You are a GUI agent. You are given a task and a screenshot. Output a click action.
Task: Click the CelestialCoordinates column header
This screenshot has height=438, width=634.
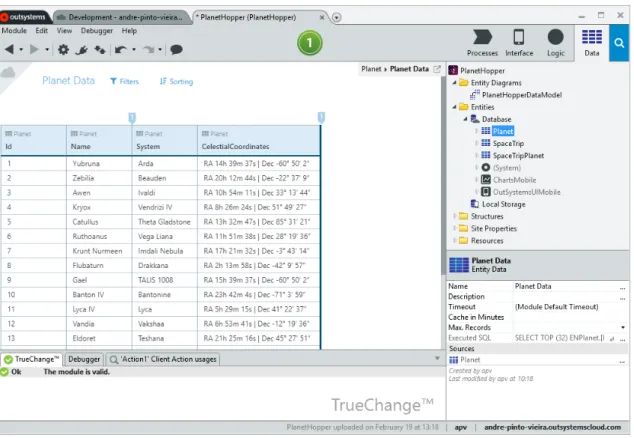[259, 140]
